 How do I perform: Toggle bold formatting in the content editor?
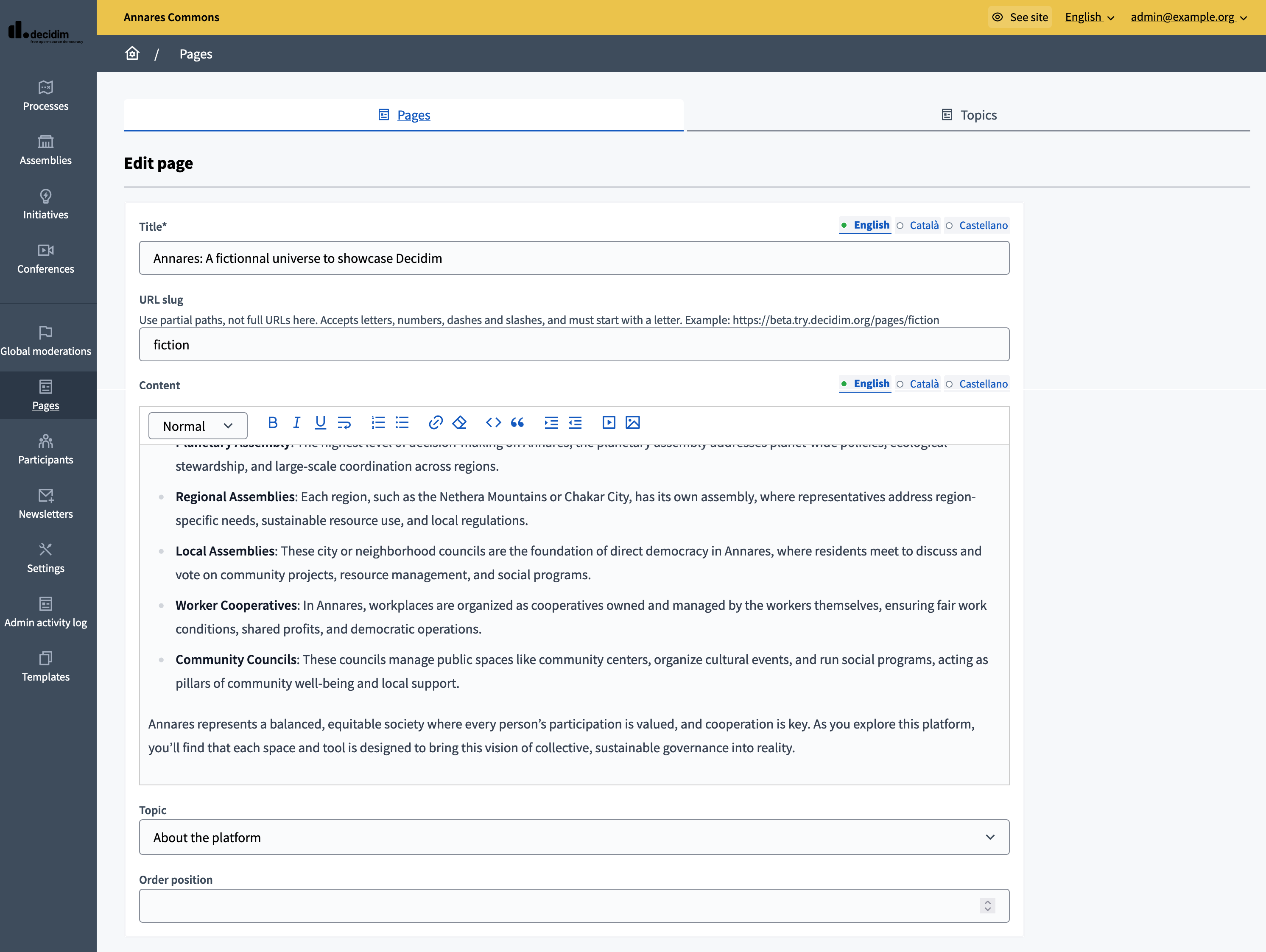[273, 422]
